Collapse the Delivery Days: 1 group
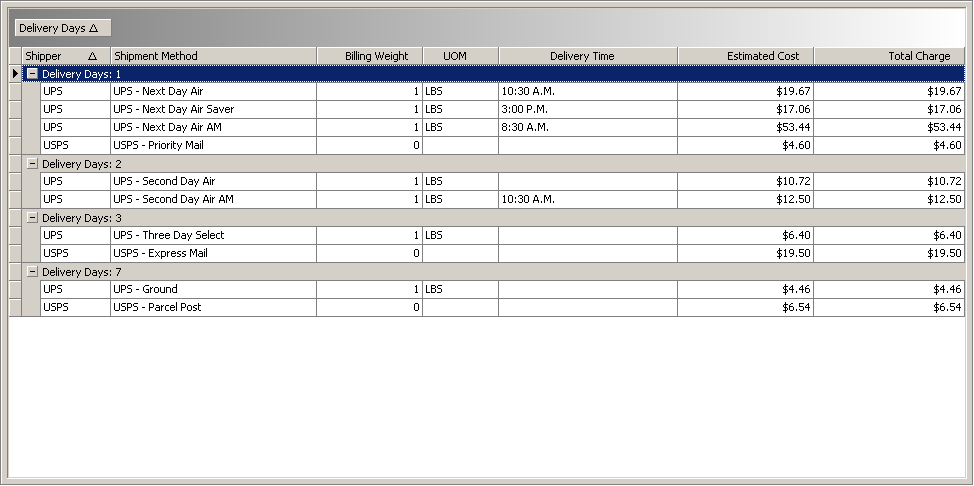The width and height of the screenshot is (974, 486). (32, 74)
